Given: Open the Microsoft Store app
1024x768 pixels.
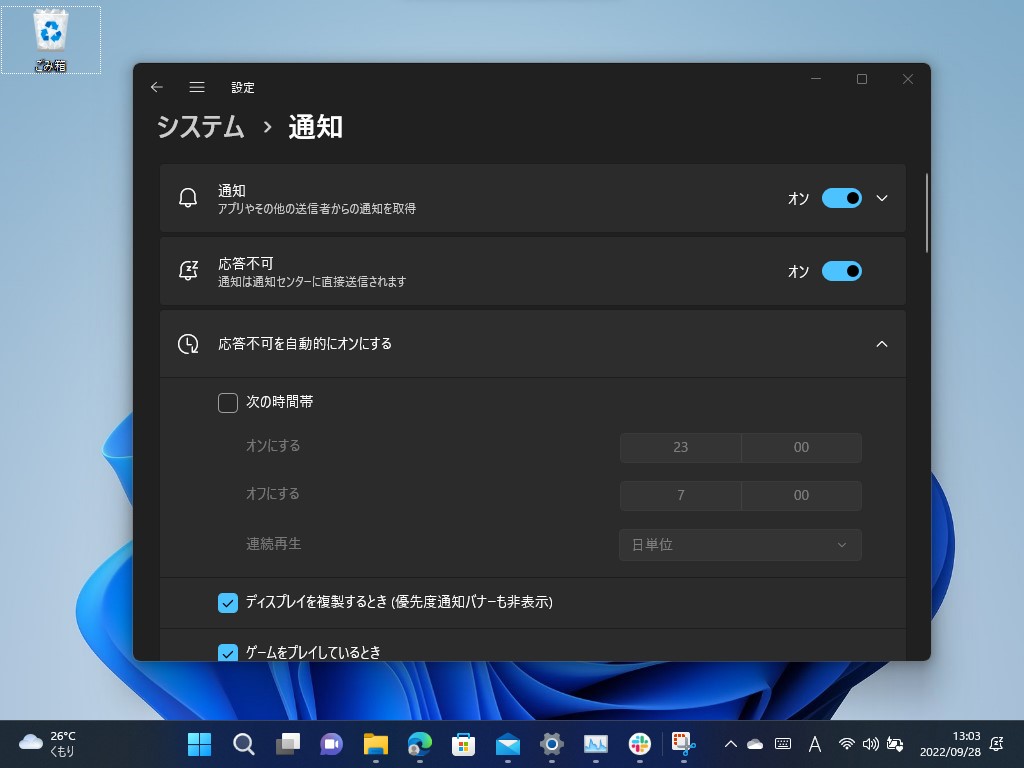Looking at the screenshot, I should click(x=463, y=744).
